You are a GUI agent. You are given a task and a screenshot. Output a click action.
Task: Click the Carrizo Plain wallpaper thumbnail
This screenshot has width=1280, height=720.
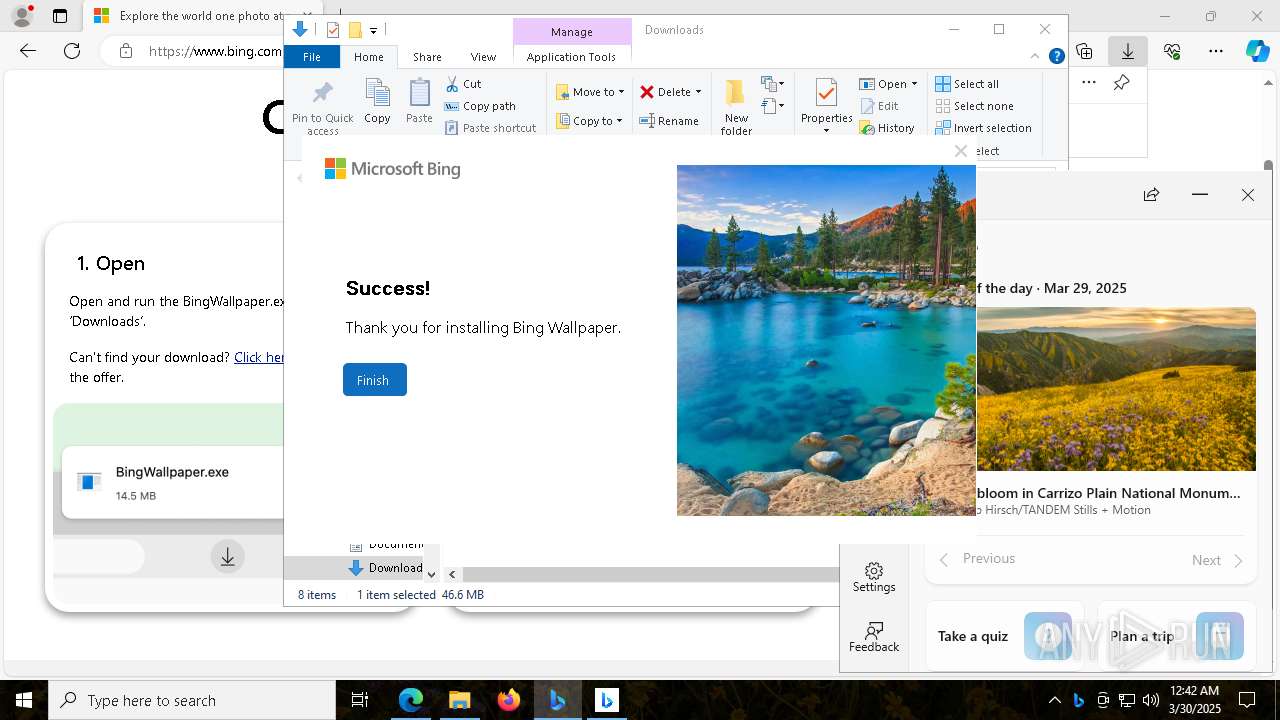tap(1116, 389)
